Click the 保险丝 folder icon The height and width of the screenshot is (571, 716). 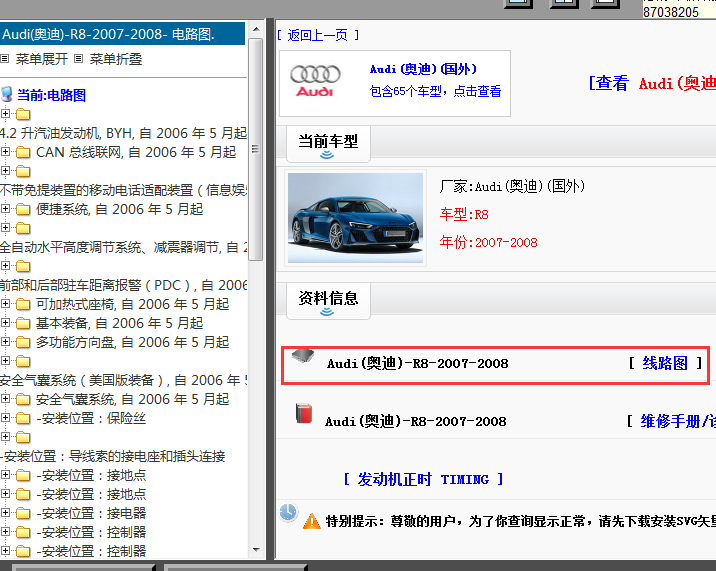coord(23,418)
